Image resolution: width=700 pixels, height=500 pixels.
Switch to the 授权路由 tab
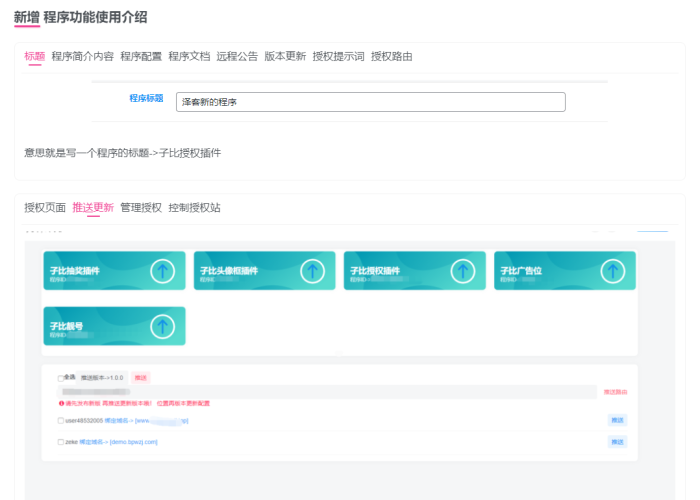(x=392, y=56)
